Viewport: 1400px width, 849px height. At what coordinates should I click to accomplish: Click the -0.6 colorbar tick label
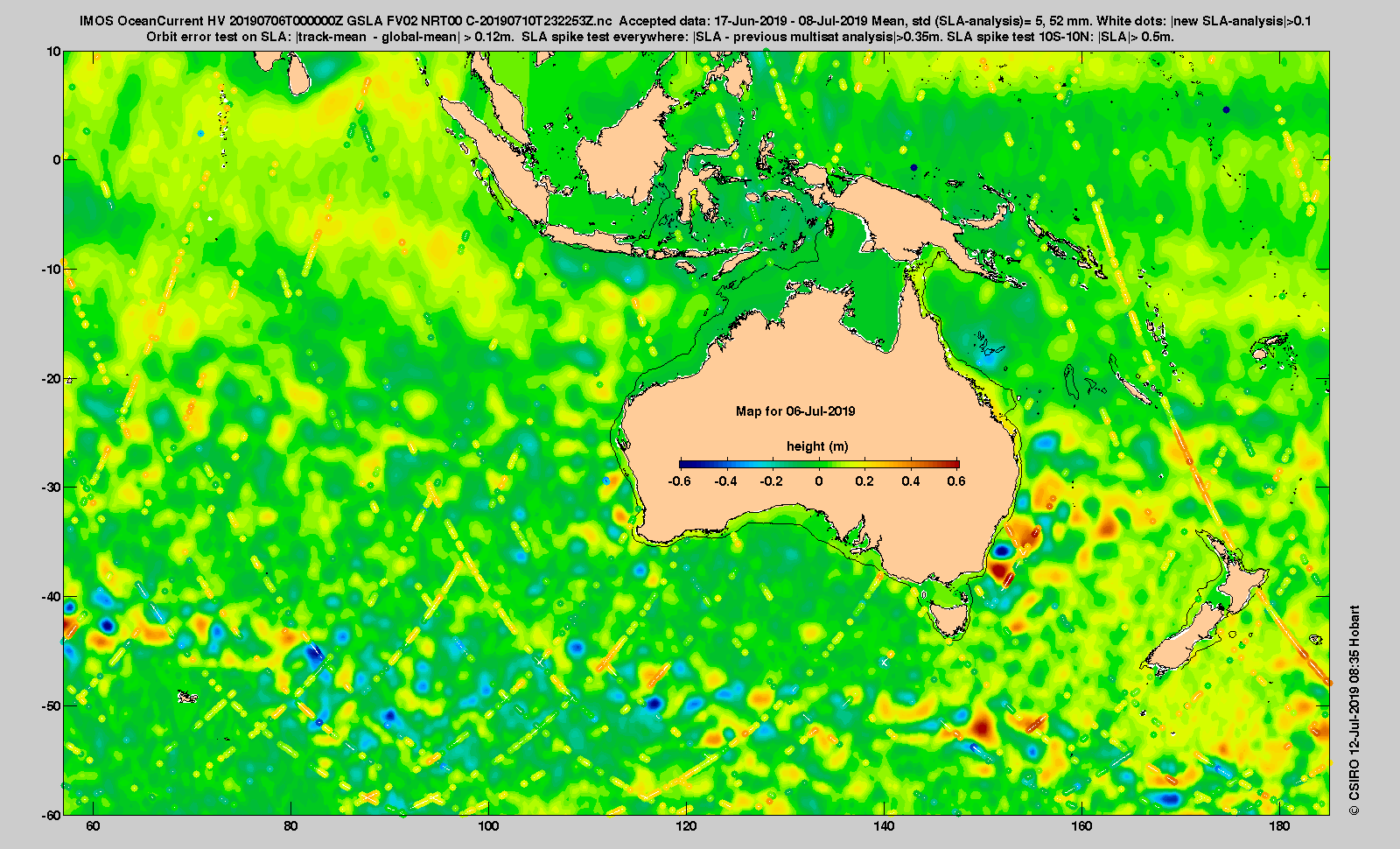coord(679,481)
